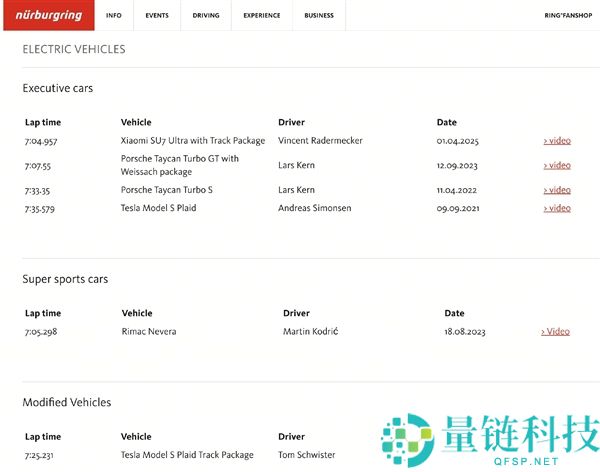This screenshot has width=600, height=472.
Task: Select lap time 7:05.298
Action: point(41,332)
